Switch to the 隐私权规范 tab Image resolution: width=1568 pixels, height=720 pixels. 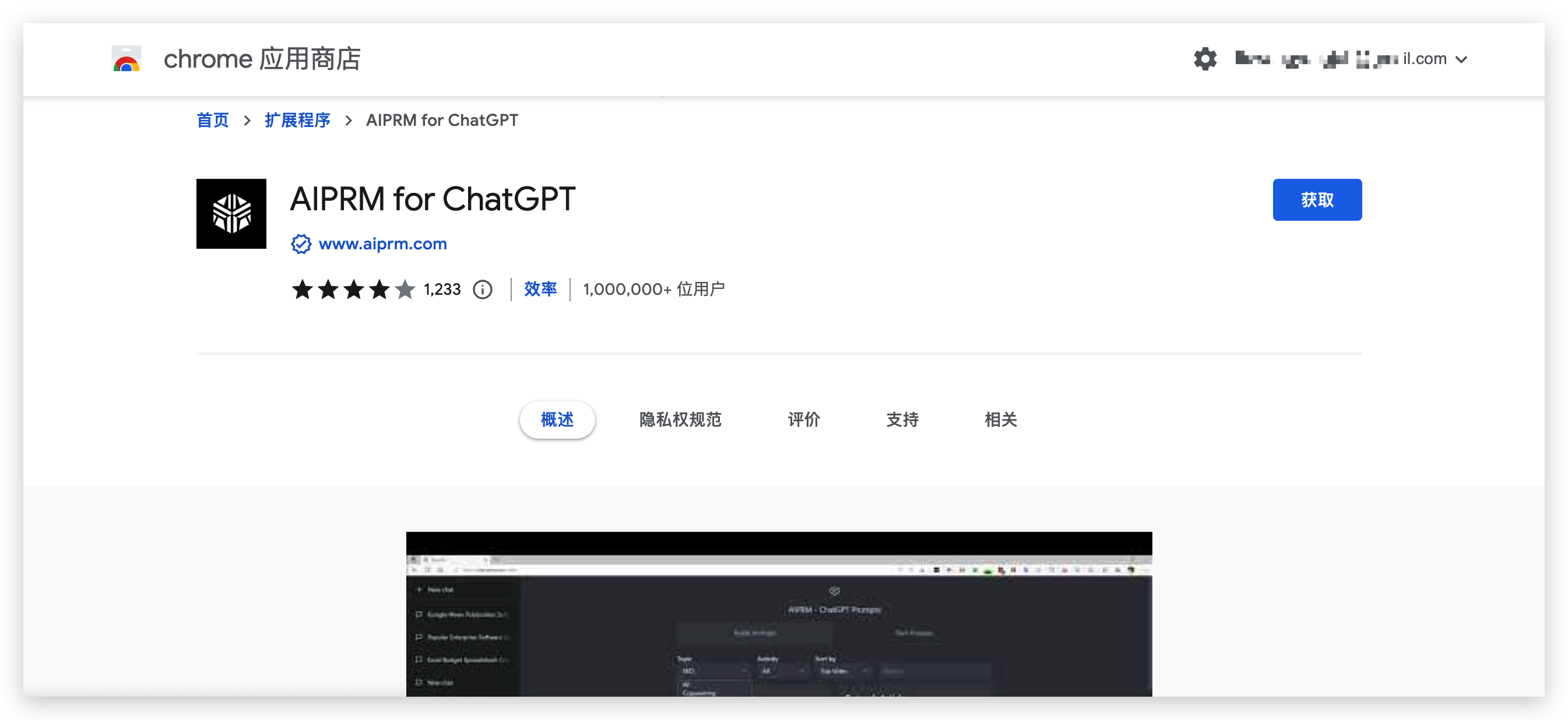click(x=680, y=419)
